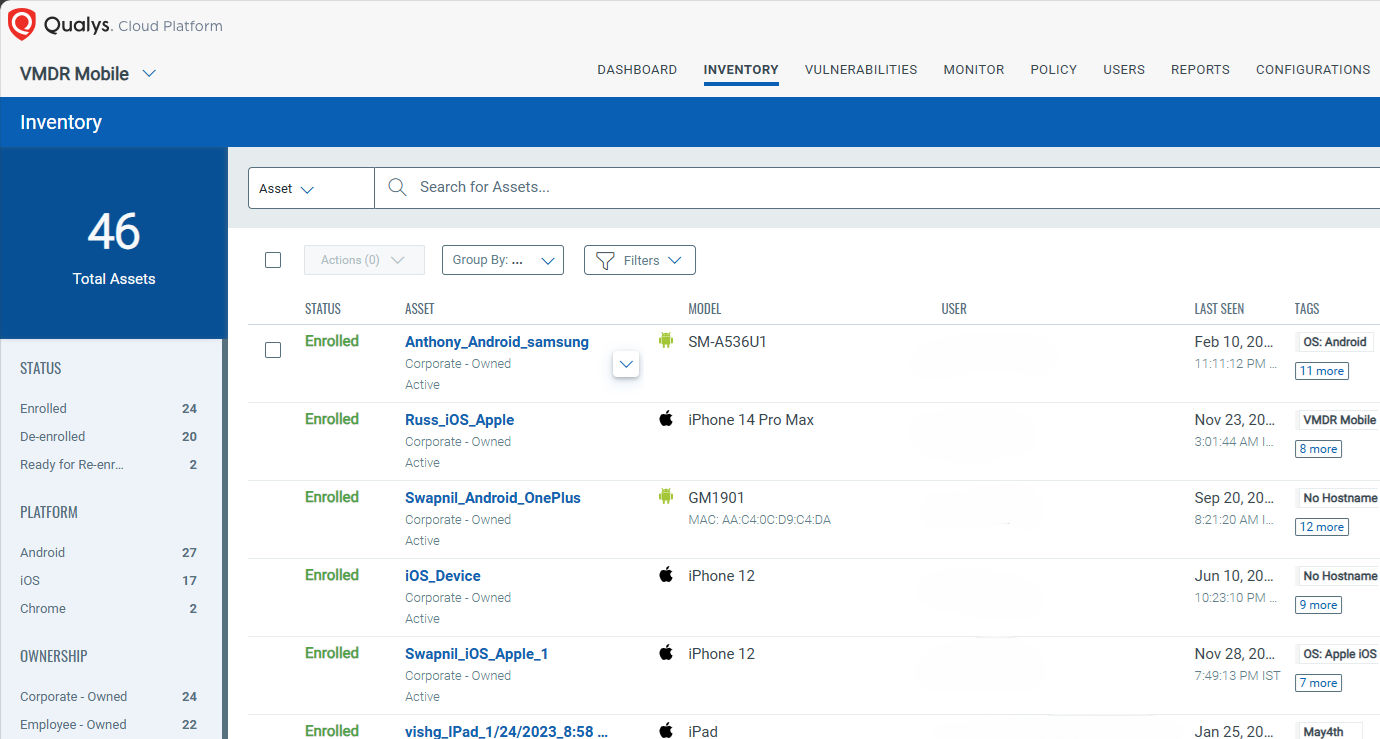Tick the select-all assets checkbox

click(x=273, y=260)
